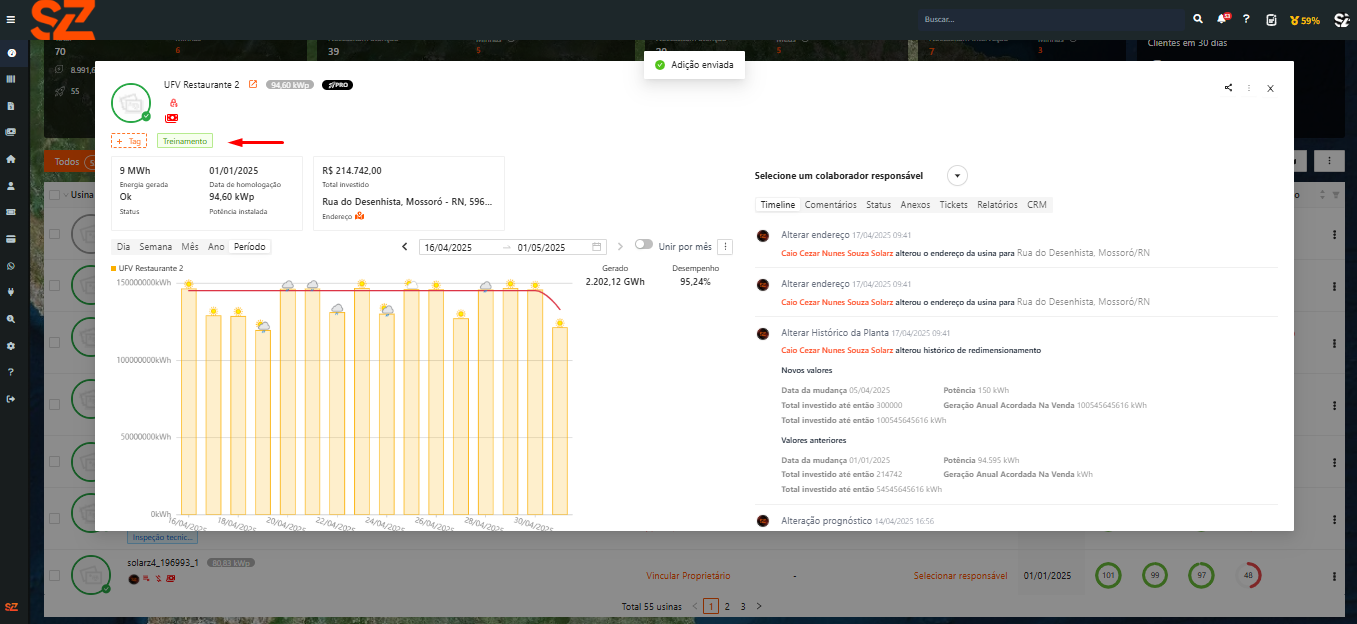Click the top bar help question mark
Viewport: 1357px width, 624px height.
click(x=1245, y=19)
